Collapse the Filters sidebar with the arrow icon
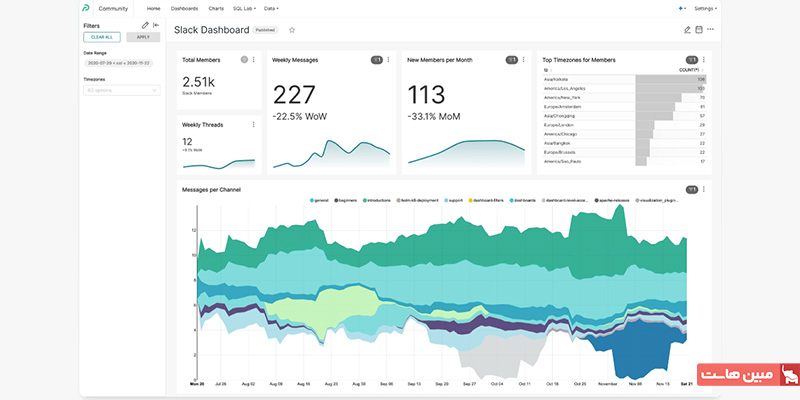Screen dimensions: 800x400 (156, 24)
